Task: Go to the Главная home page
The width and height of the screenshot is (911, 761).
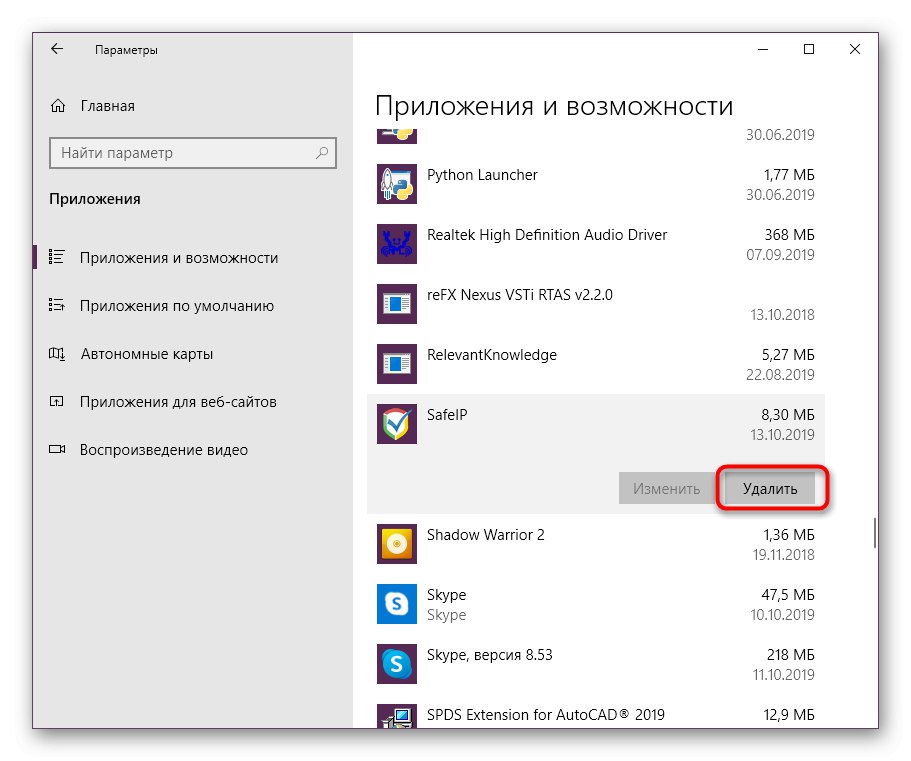Action: point(106,106)
